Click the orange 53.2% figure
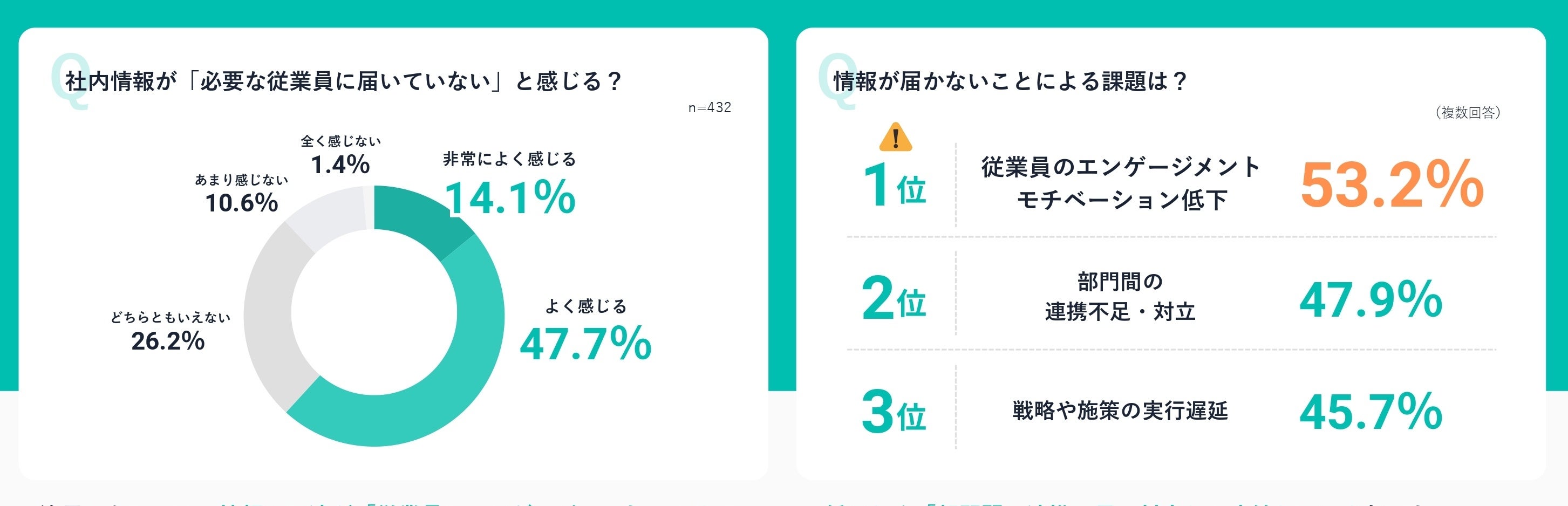 pos(1392,185)
